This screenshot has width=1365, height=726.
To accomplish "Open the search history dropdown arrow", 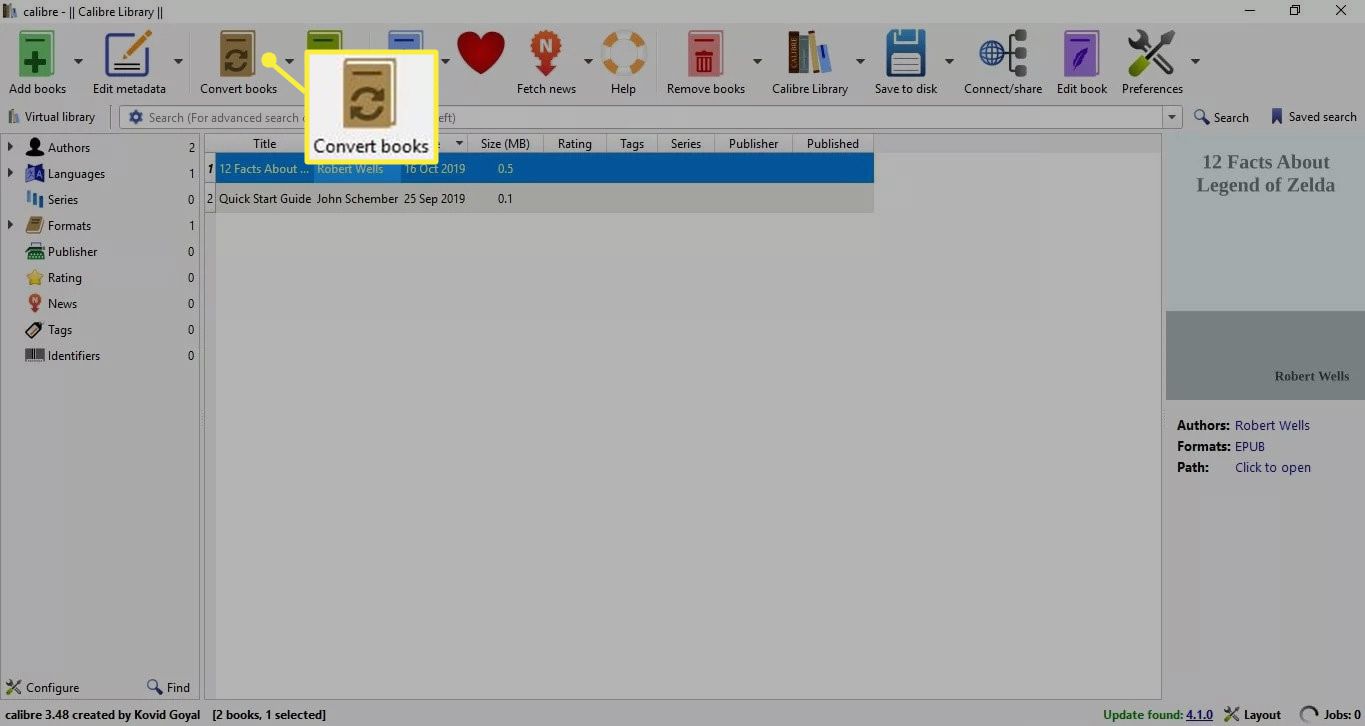I will coord(1172,117).
